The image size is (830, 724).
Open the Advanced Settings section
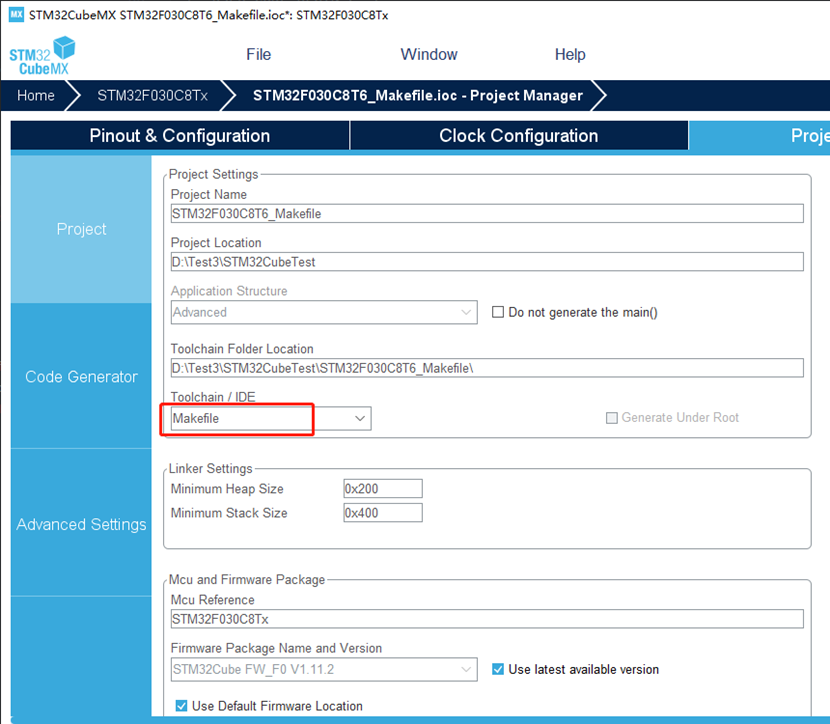[81, 524]
